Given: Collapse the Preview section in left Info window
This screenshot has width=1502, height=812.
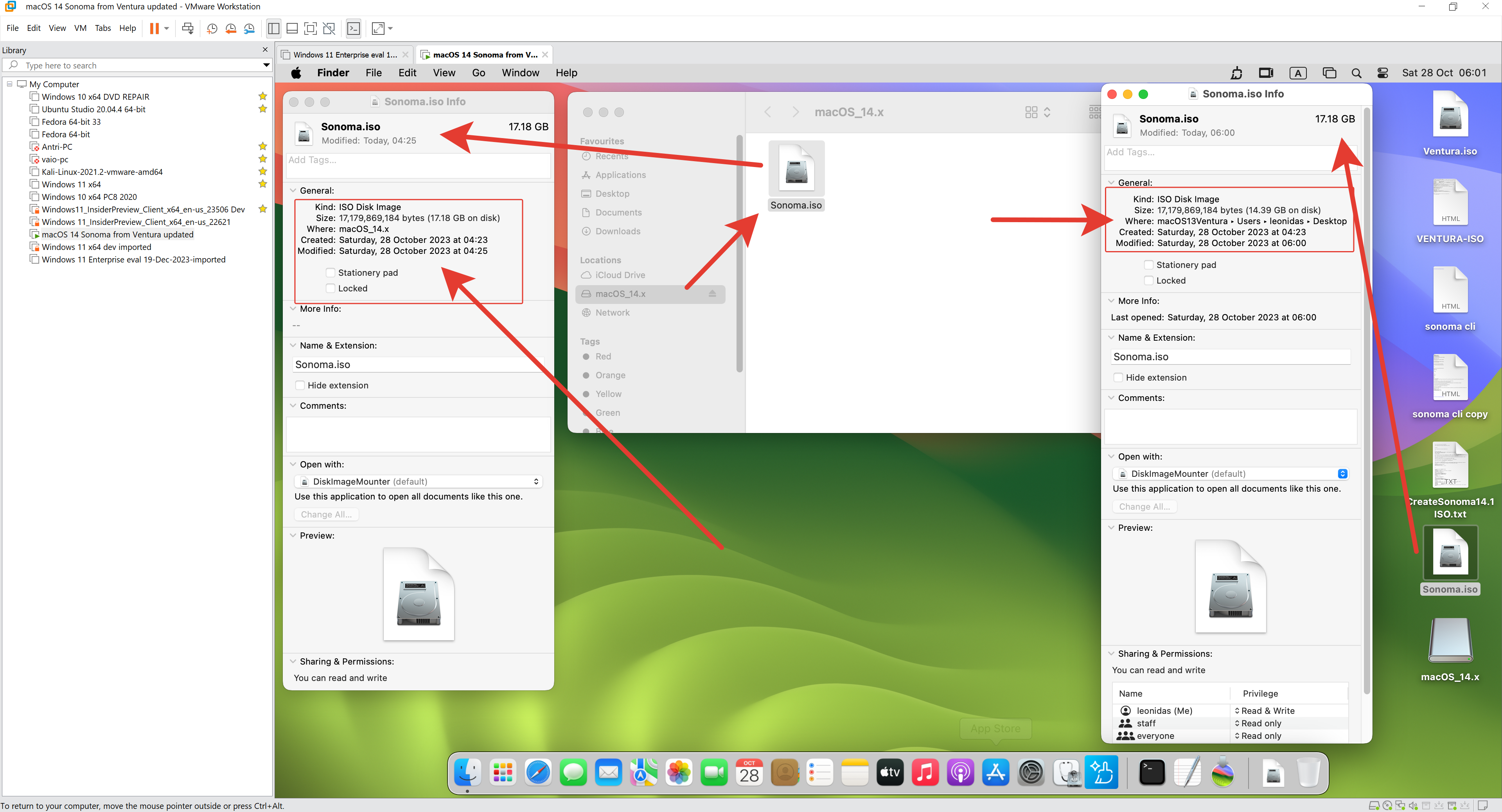Looking at the screenshot, I should click(x=293, y=535).
